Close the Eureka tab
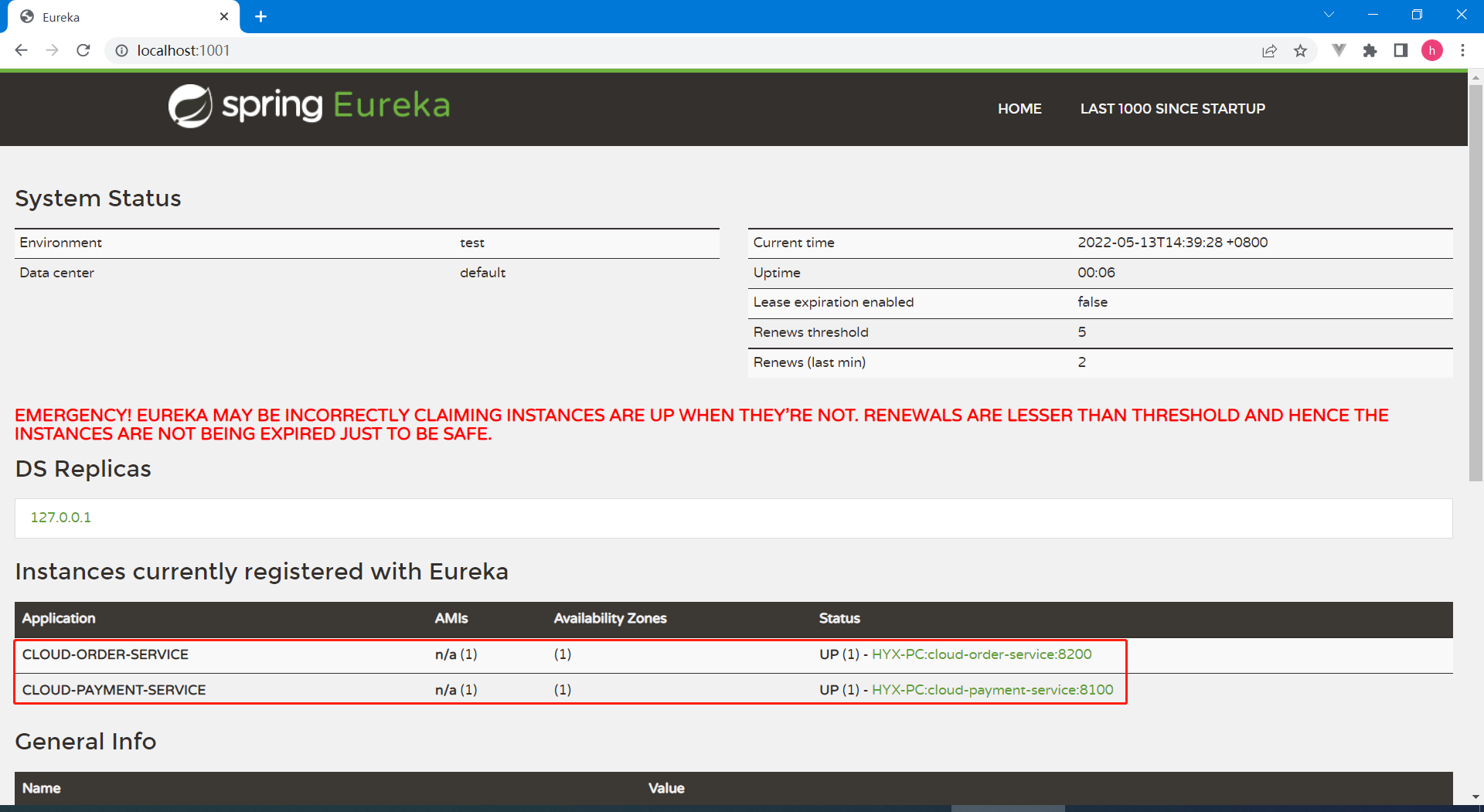The image size is (1484, 812). click(224, 16)
